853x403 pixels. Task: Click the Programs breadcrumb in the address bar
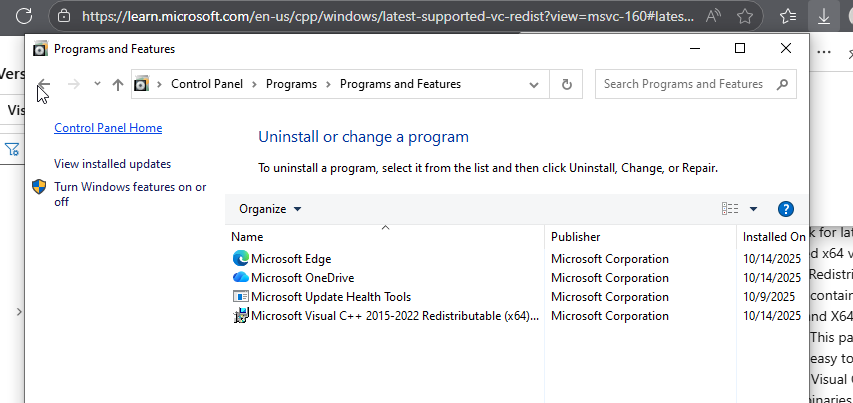292,85
